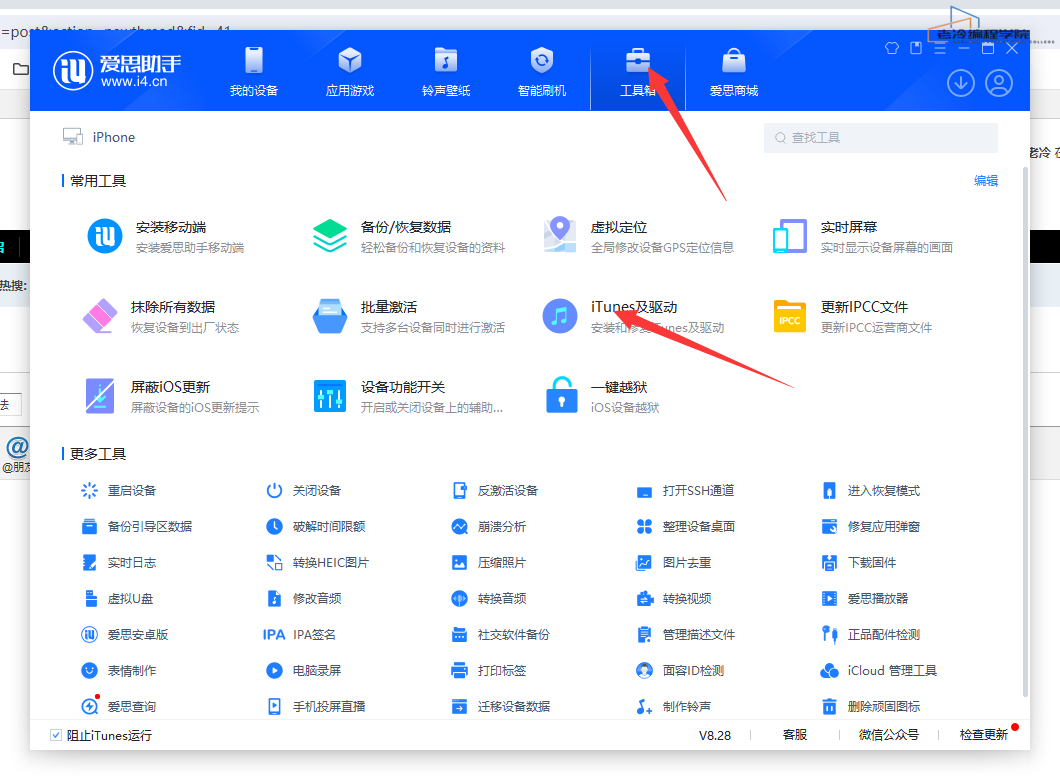Image resolution: width=1060 pixels, height=780 pixels.
Task: Open the IPA签名 tool icon
Action: (274, 635)
